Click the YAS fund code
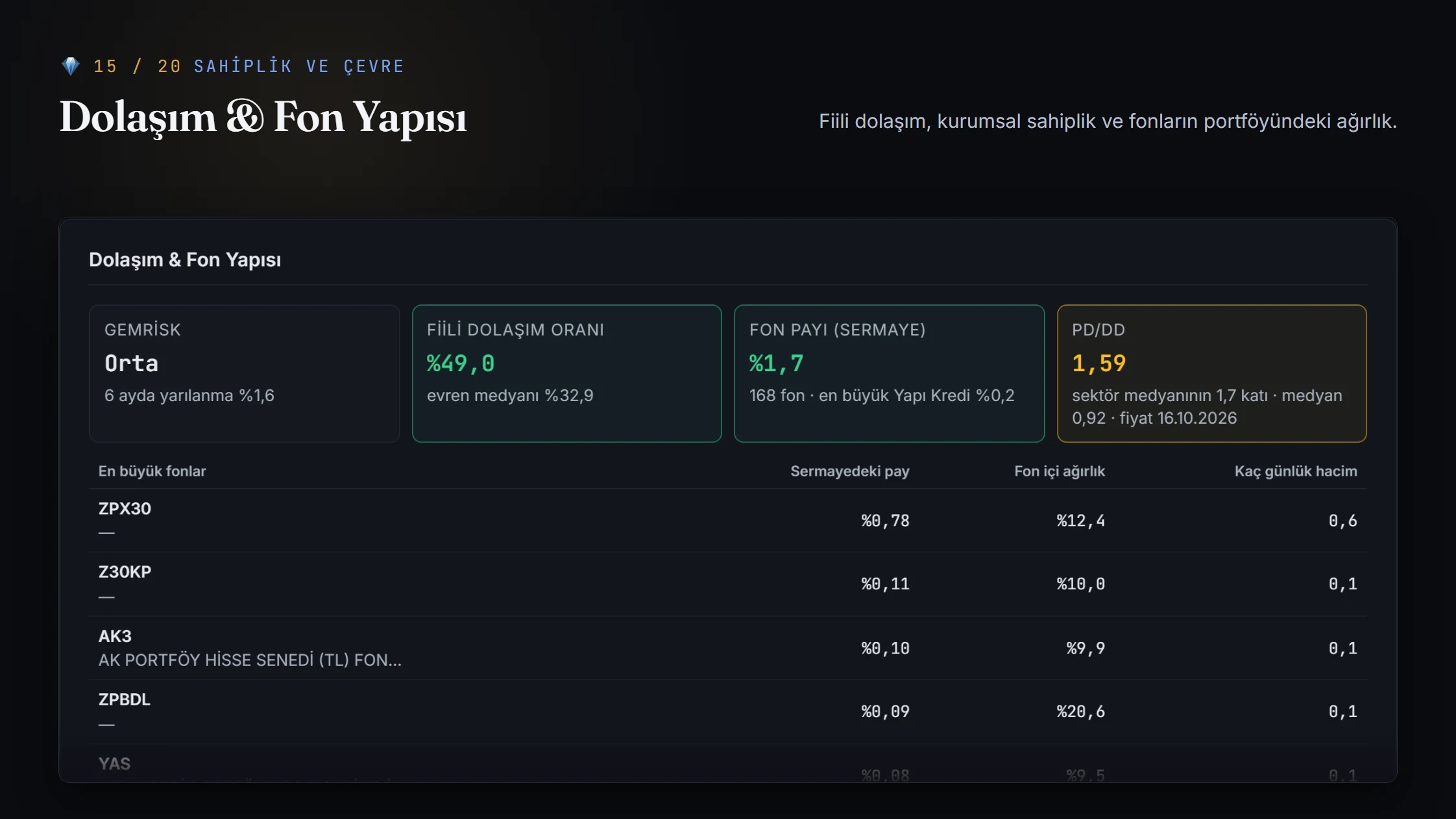The width and height of the screenshot is (1456, 819). point(114,764)
